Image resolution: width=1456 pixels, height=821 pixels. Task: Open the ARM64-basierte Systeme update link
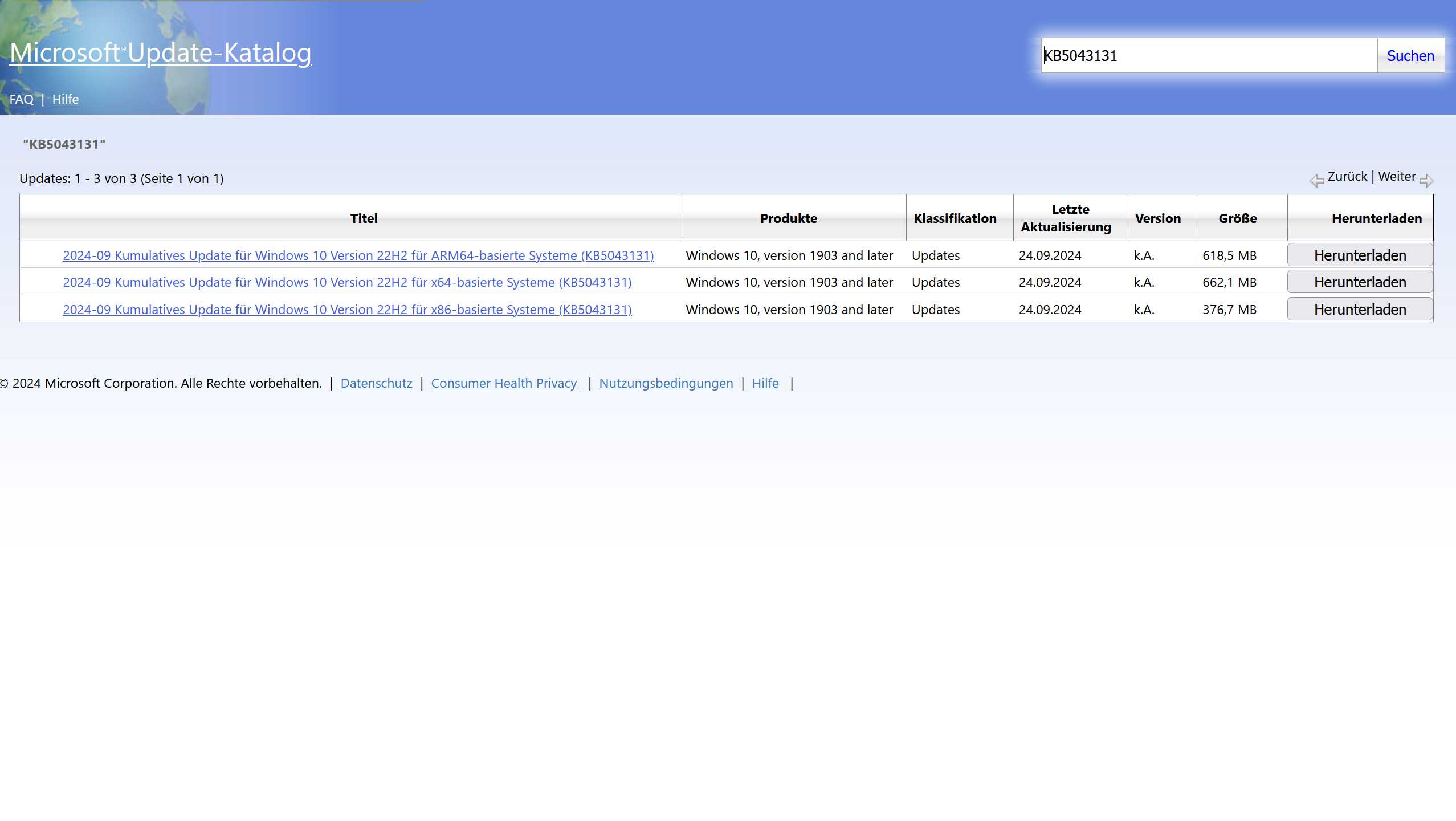click(x=358, y=255)
